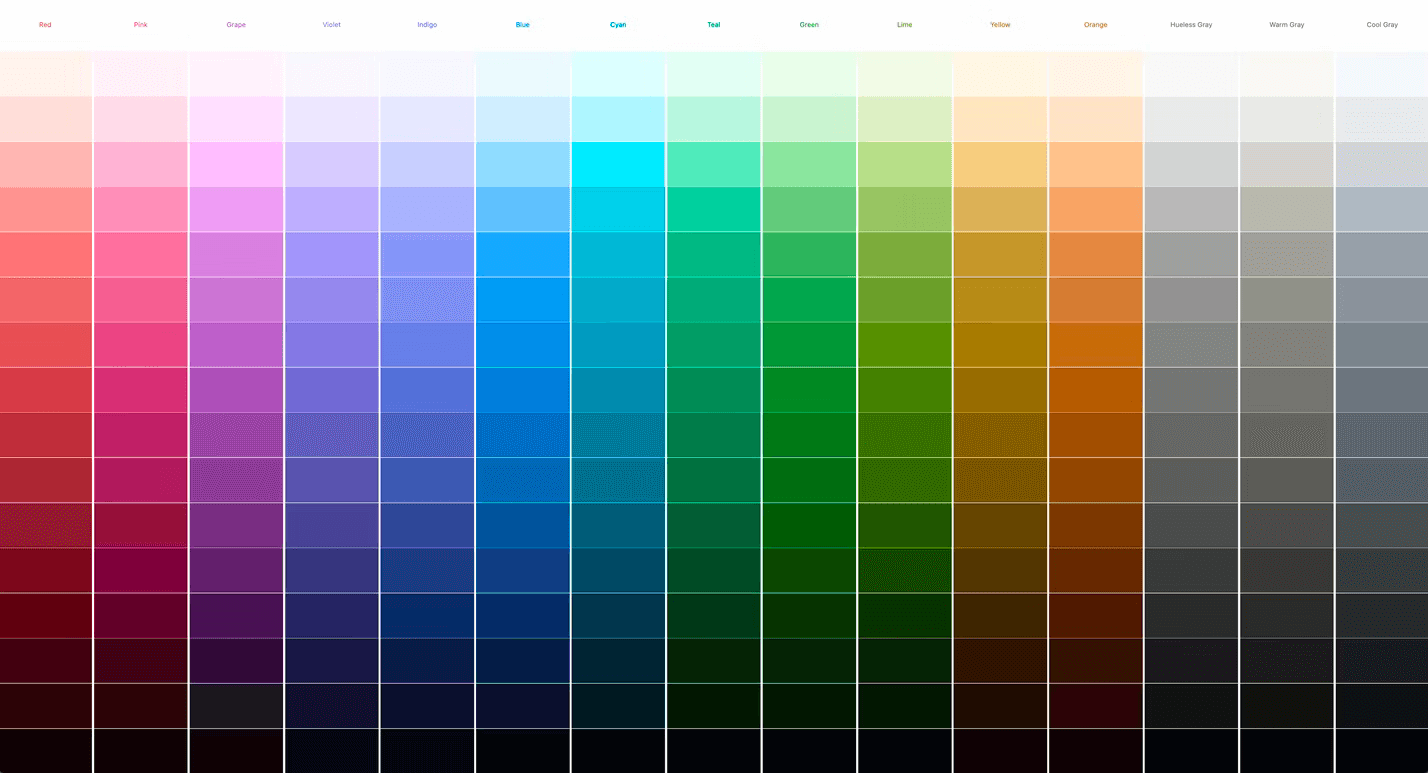Pick the pure bright cyan swatch in Cyan column
The height and width of the screenshot is (773, 1428).
(618, 164)
